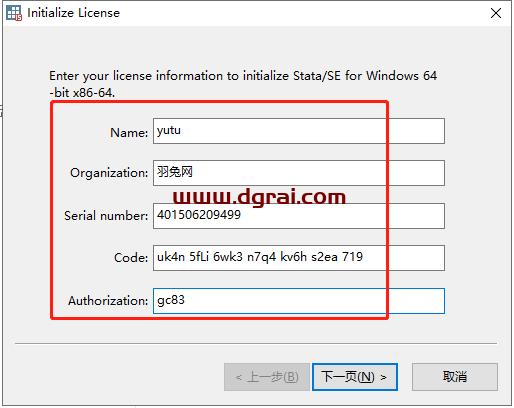
Task: Select the Authorization field with gc83
Action: [x=299, y=301]
